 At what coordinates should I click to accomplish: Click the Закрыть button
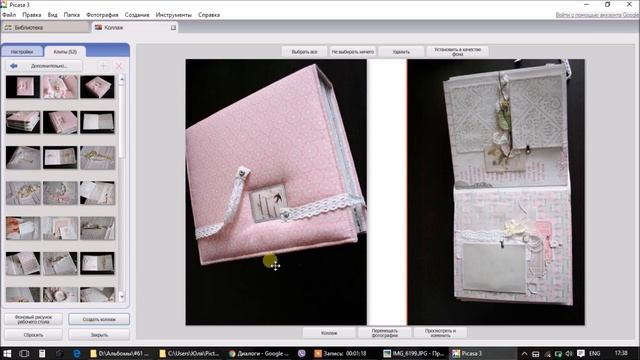point(99,335)
